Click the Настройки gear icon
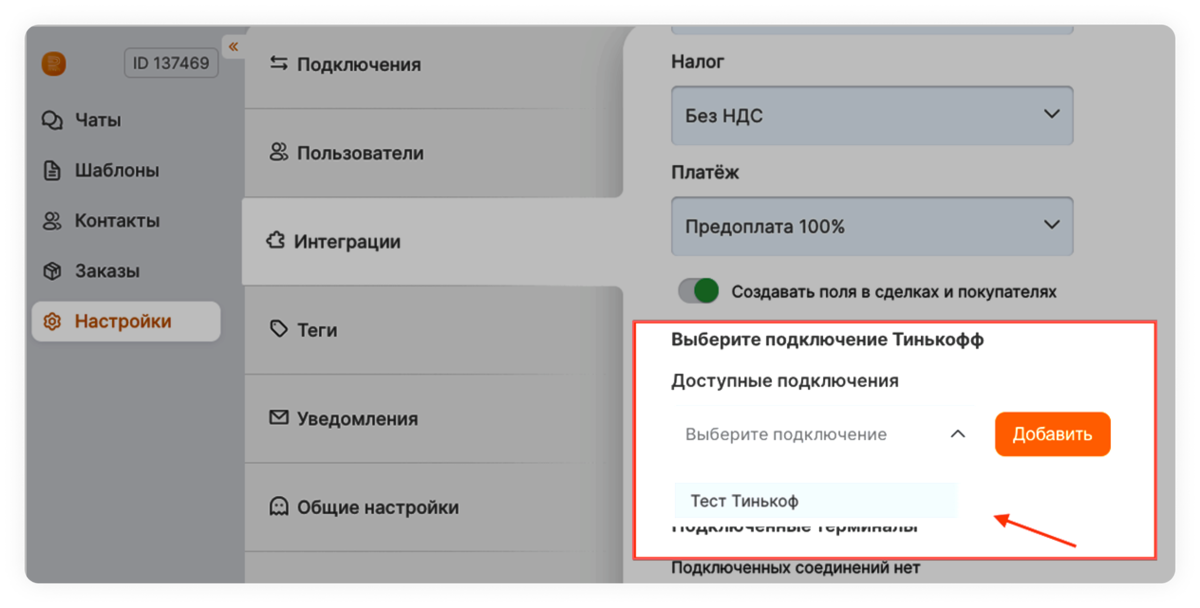 click(52, 322)
